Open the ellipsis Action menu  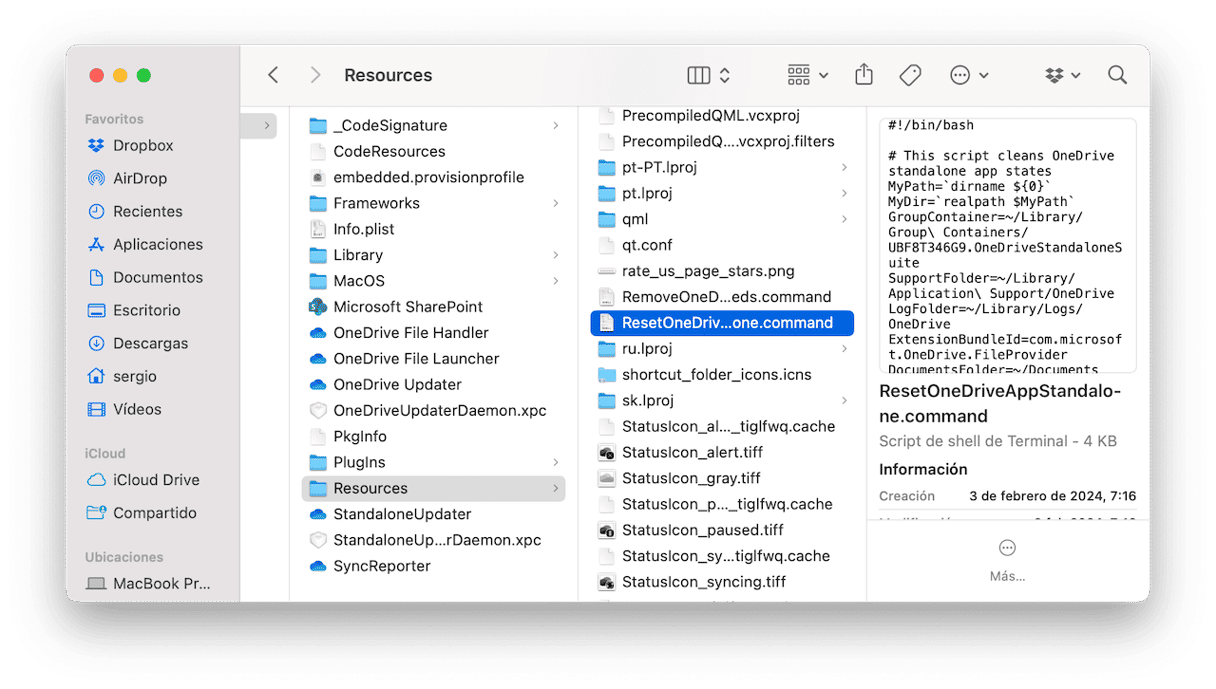(x=969, y=75)
